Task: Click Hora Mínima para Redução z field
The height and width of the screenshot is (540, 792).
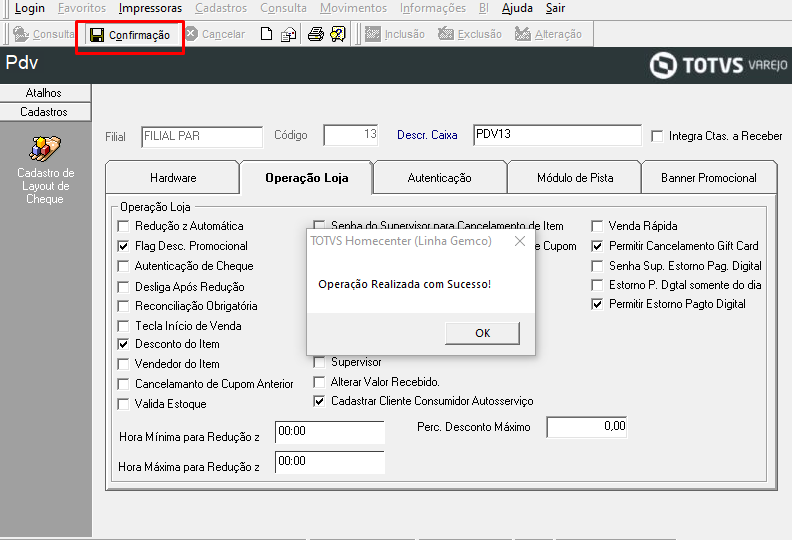Action: point(330,432)
